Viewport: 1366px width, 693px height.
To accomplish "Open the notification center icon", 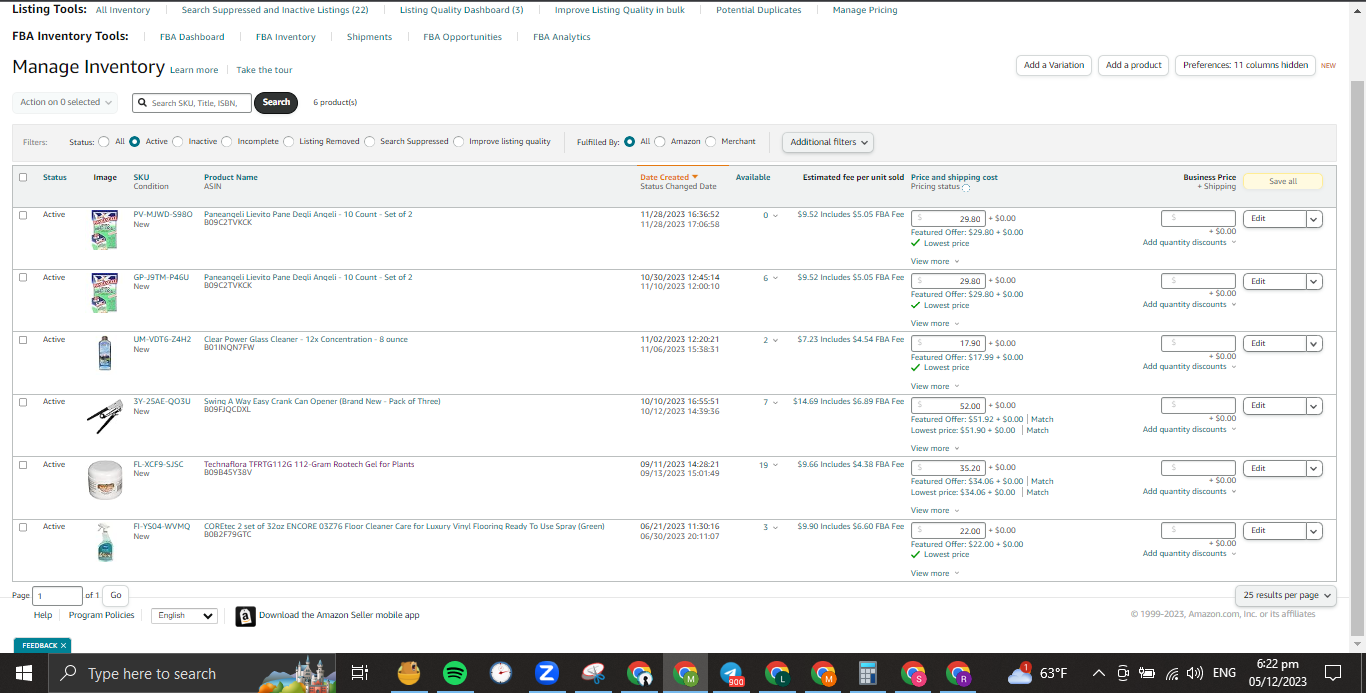I will tap(1332, 673).
